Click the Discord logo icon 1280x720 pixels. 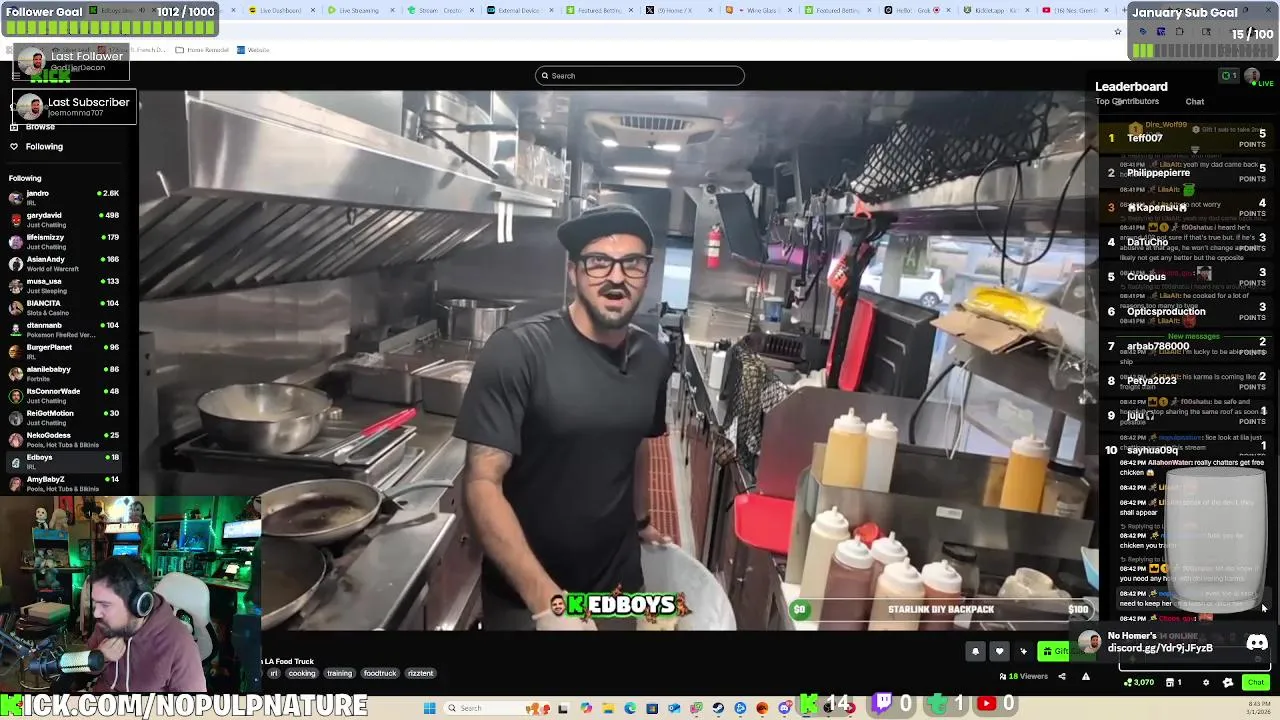(1257, 643)
